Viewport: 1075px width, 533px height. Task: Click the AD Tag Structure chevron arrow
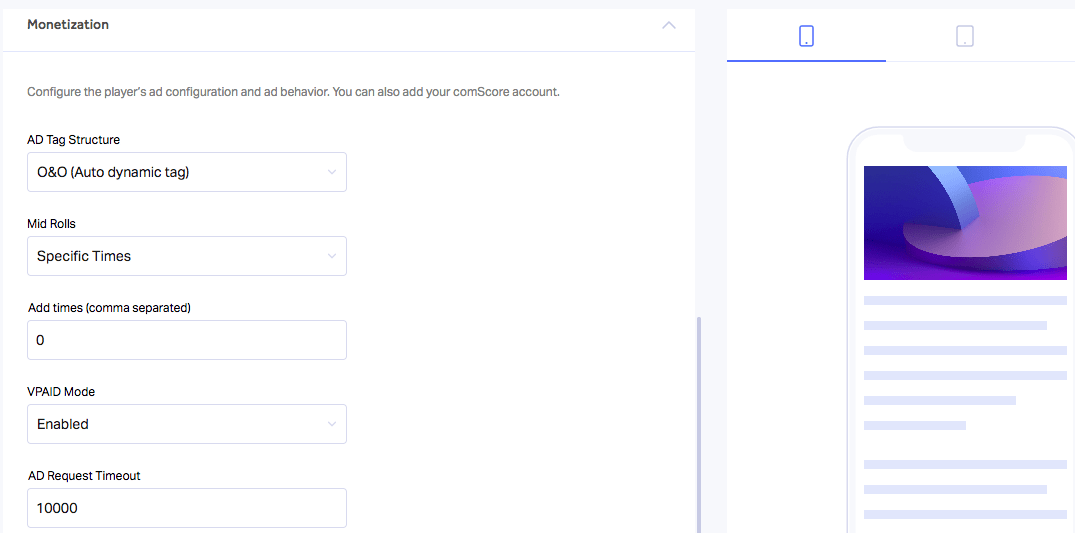pos(332,172)
